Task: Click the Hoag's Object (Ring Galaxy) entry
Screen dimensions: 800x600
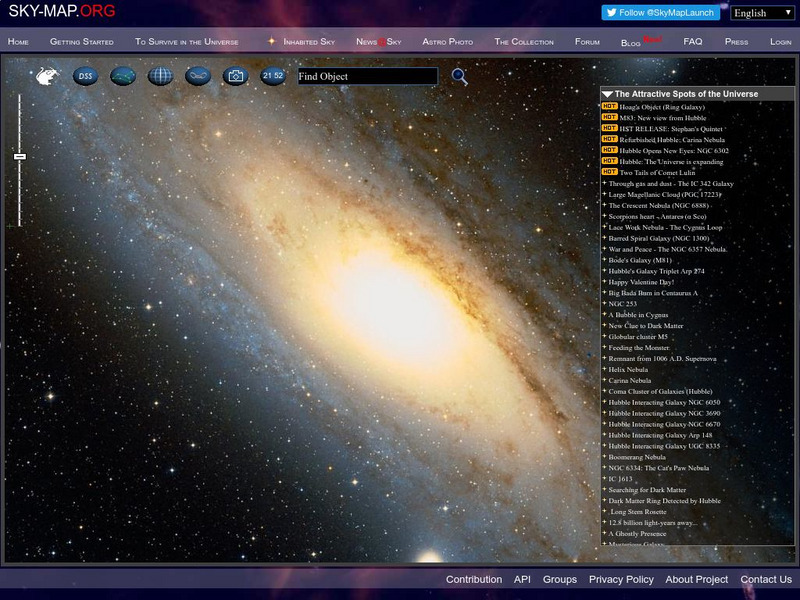Action: pyautogui.click(x=665, y=107)
